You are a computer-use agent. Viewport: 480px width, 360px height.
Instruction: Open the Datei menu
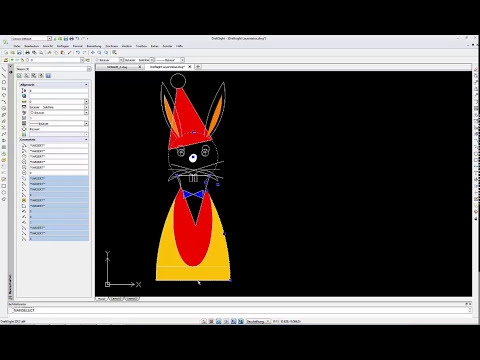(17, 46)
